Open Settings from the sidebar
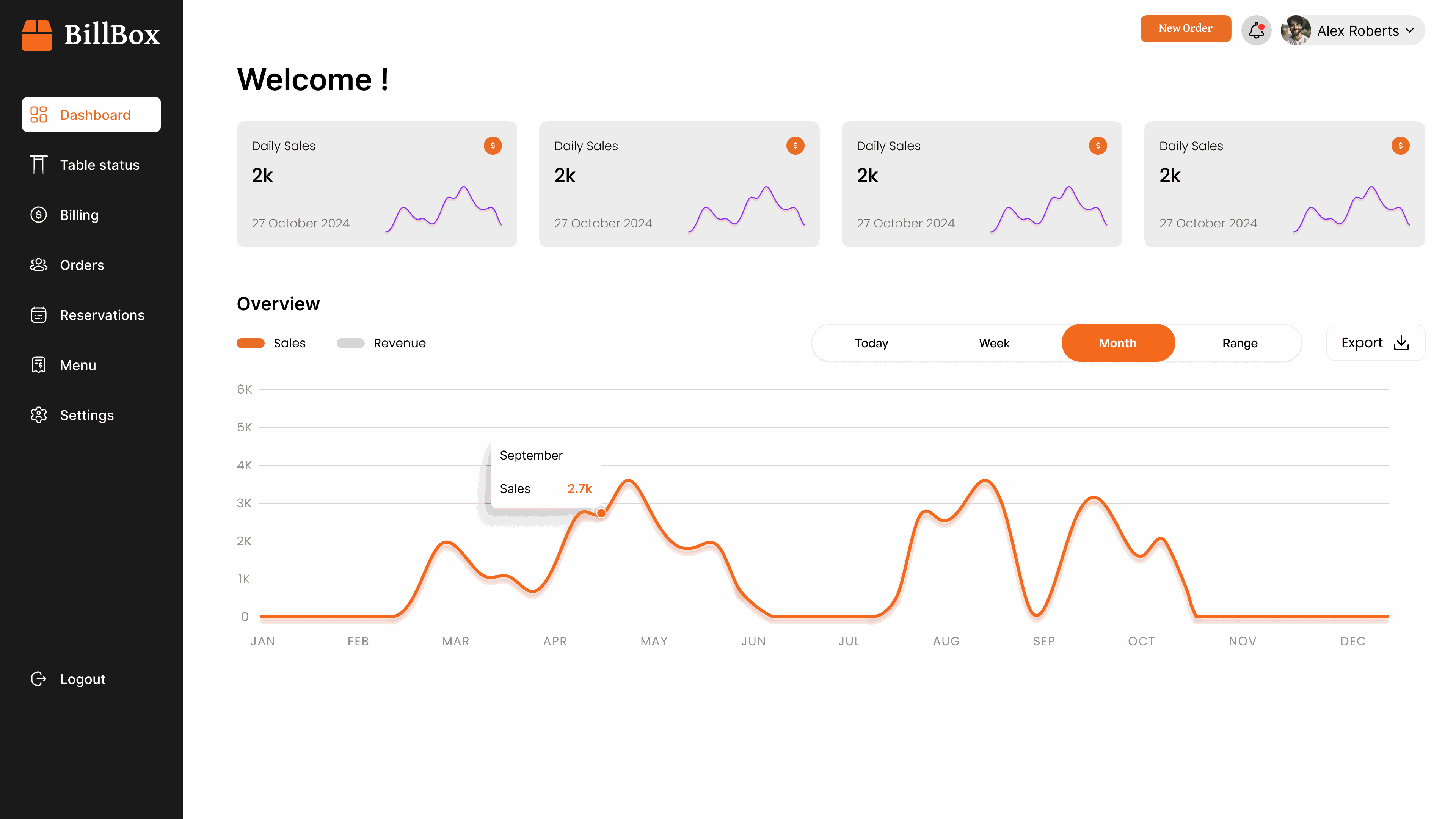Screen dimensions: 1456x819 coord(91,415)
